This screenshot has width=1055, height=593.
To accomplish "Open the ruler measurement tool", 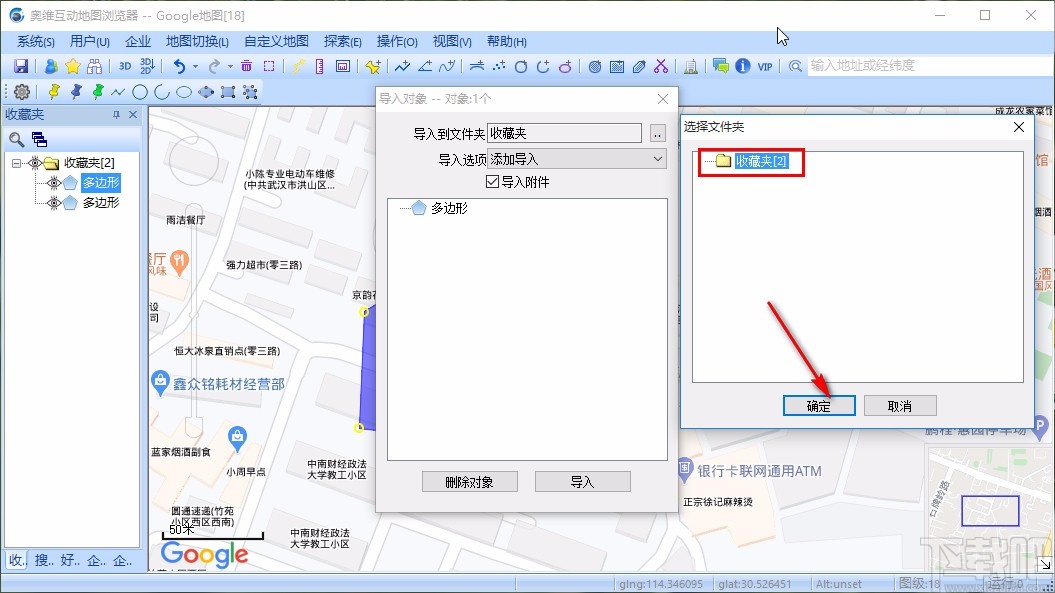I will click(318, 66).
